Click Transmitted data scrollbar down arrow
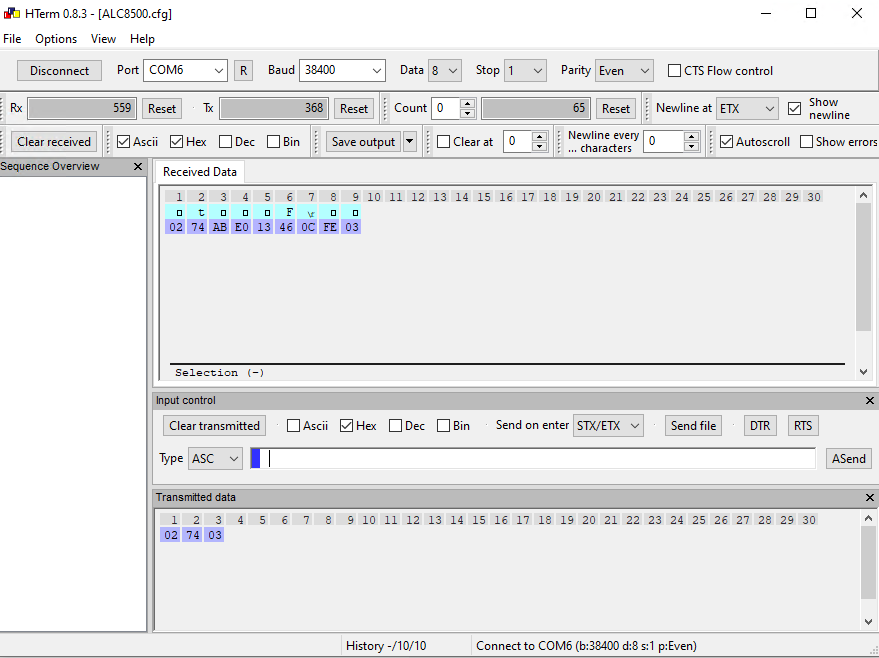Viewport: 879px width, 658px height. point(868,622)
